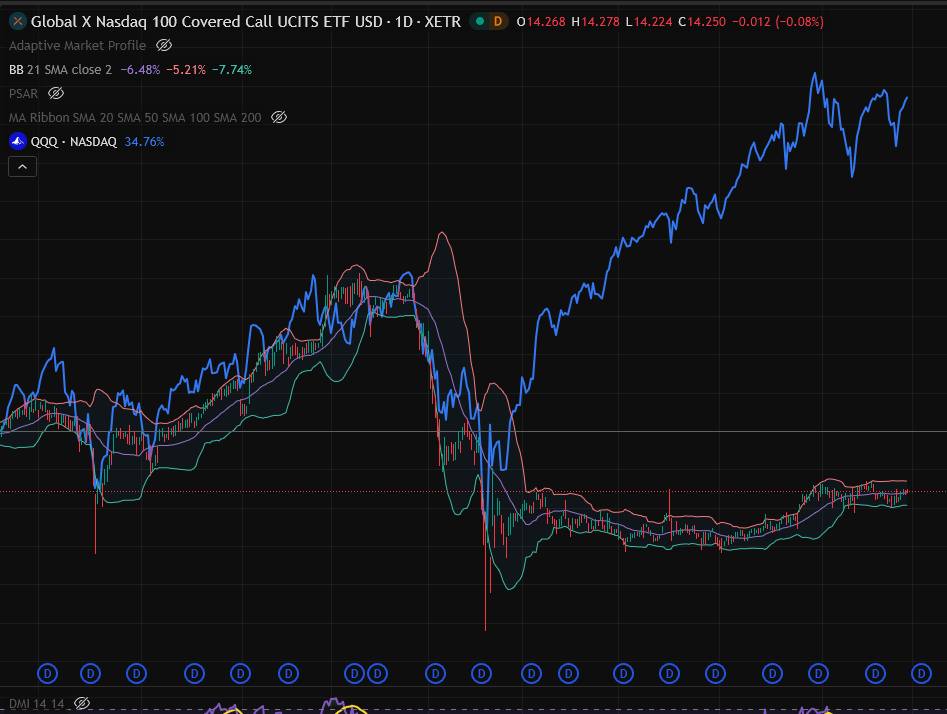Click the high value H14.278

(x=595, y=22)
